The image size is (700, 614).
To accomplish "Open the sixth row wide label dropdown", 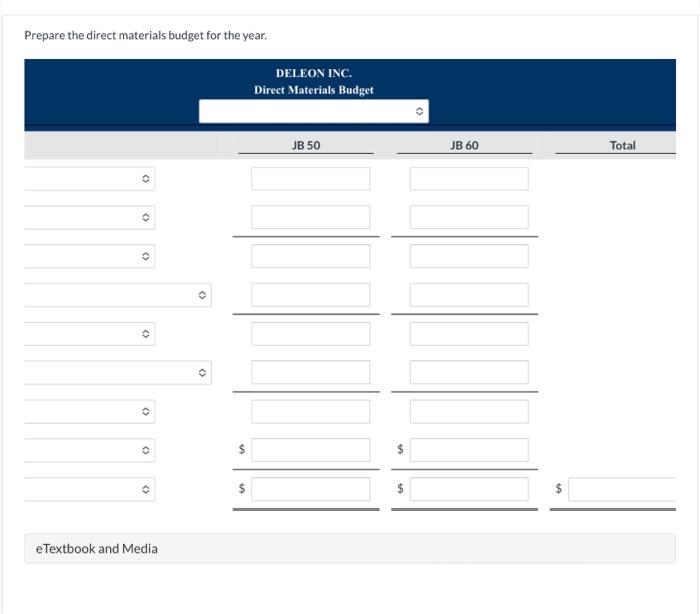I will (x=118, y=373).
